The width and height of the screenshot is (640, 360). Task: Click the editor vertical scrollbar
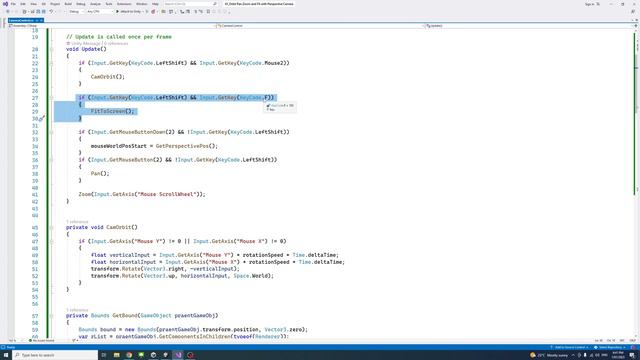pyautogui.click(x=637, y=184)
